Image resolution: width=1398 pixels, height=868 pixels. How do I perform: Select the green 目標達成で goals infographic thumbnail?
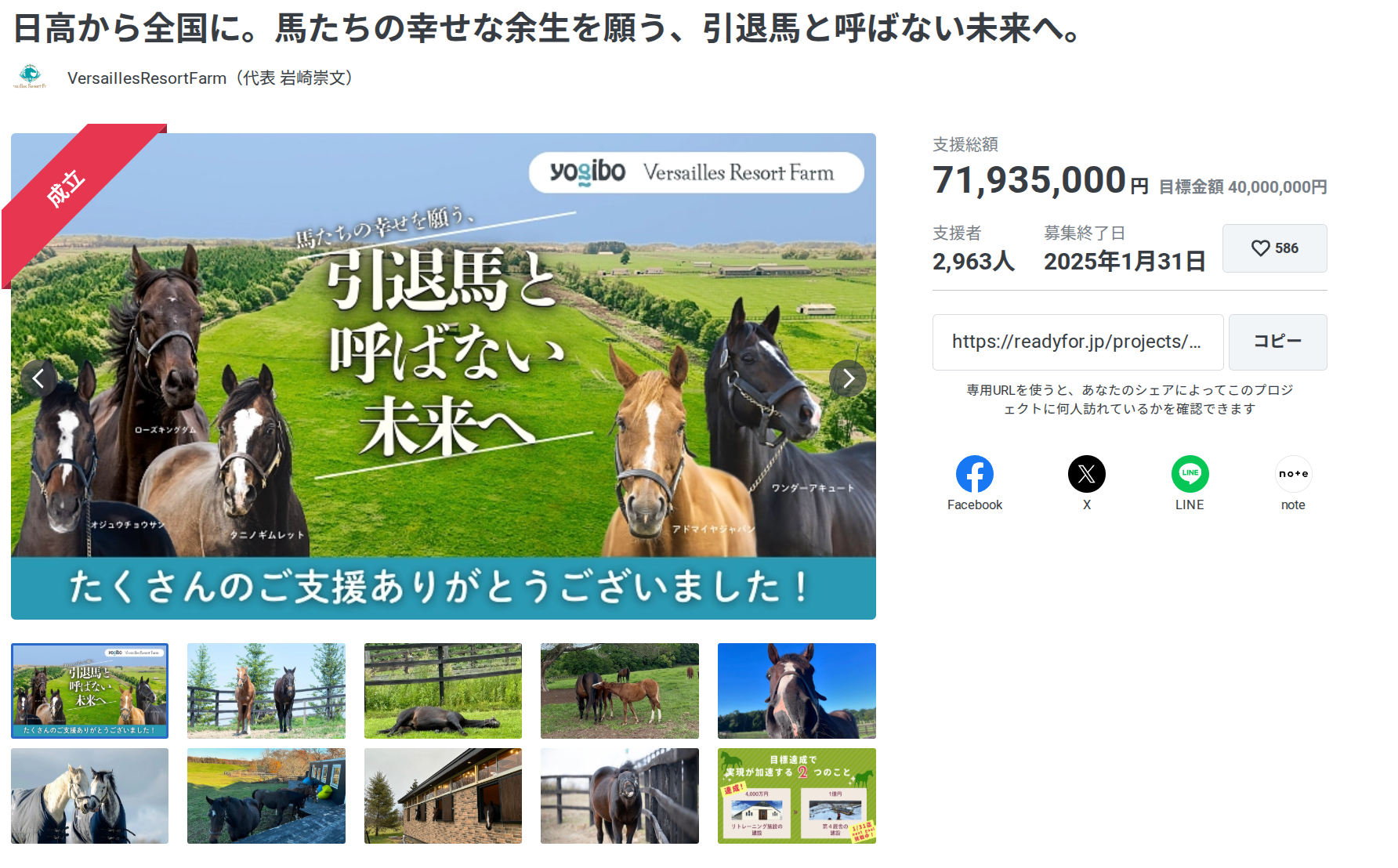797,796
